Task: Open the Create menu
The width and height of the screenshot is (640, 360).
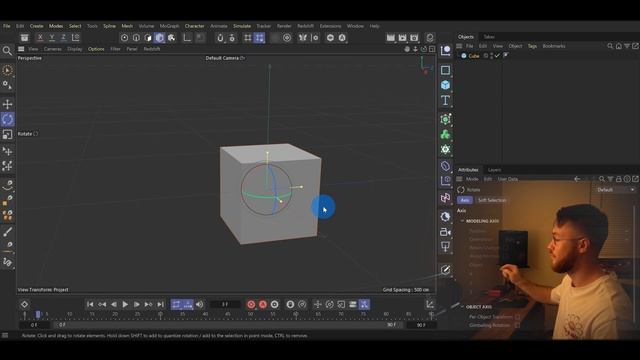Action: coord(36,26)
